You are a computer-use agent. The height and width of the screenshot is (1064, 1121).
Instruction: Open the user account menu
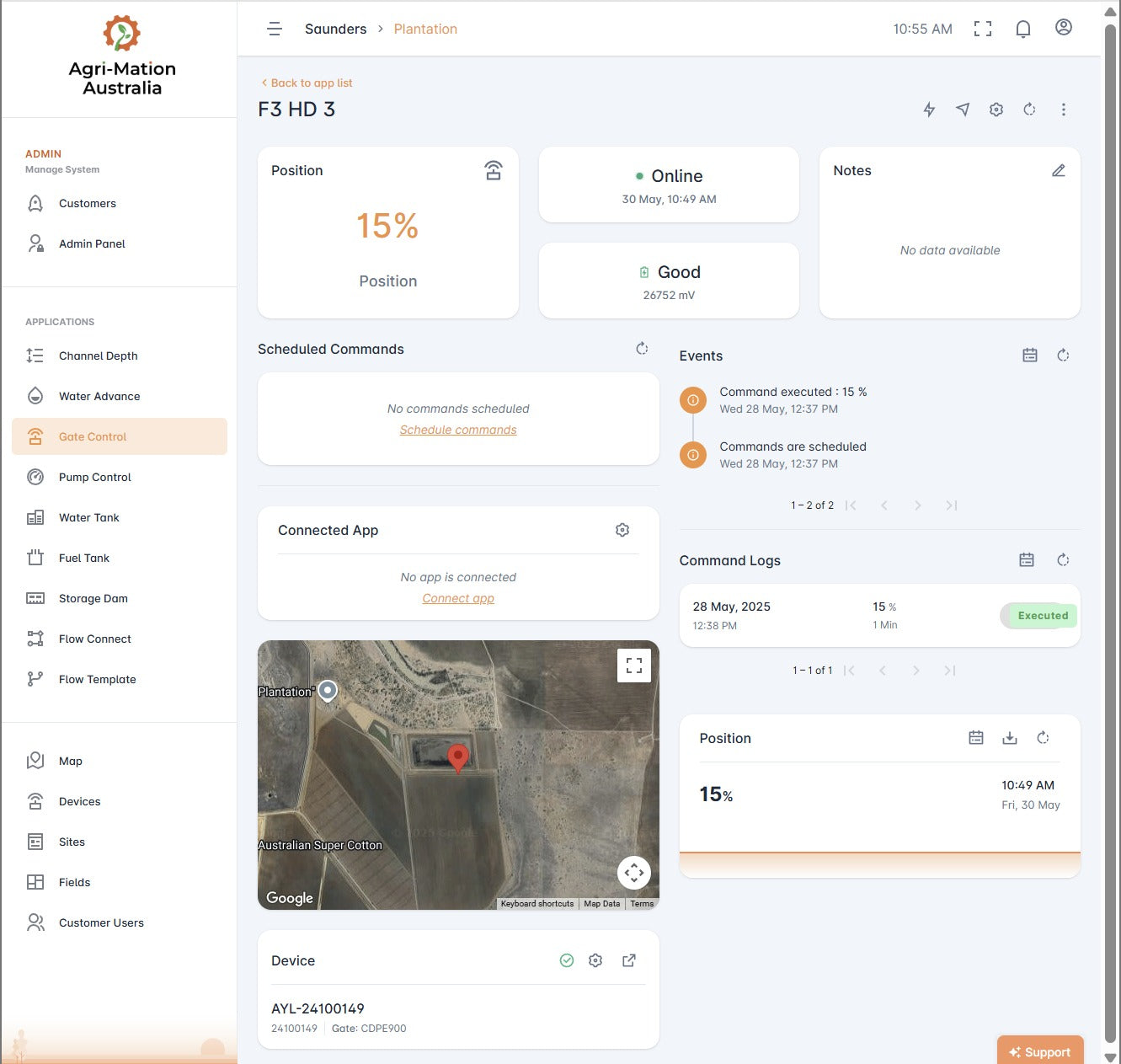pyautogui.click(x=1063, y=28)
